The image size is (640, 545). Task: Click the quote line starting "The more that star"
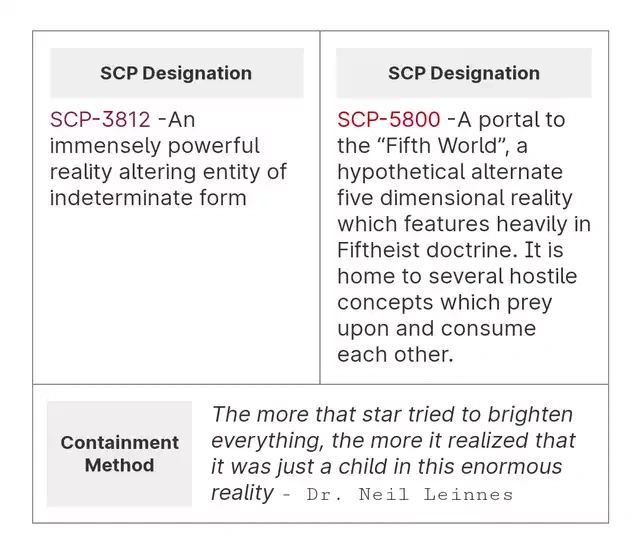pyautogui.click(x=392, y=414)
